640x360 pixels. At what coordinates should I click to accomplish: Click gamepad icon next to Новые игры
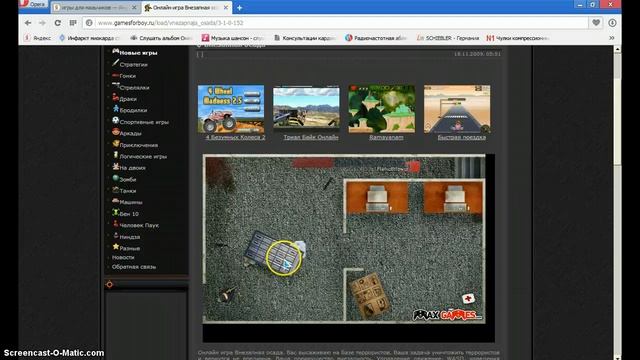pos(116,51)
